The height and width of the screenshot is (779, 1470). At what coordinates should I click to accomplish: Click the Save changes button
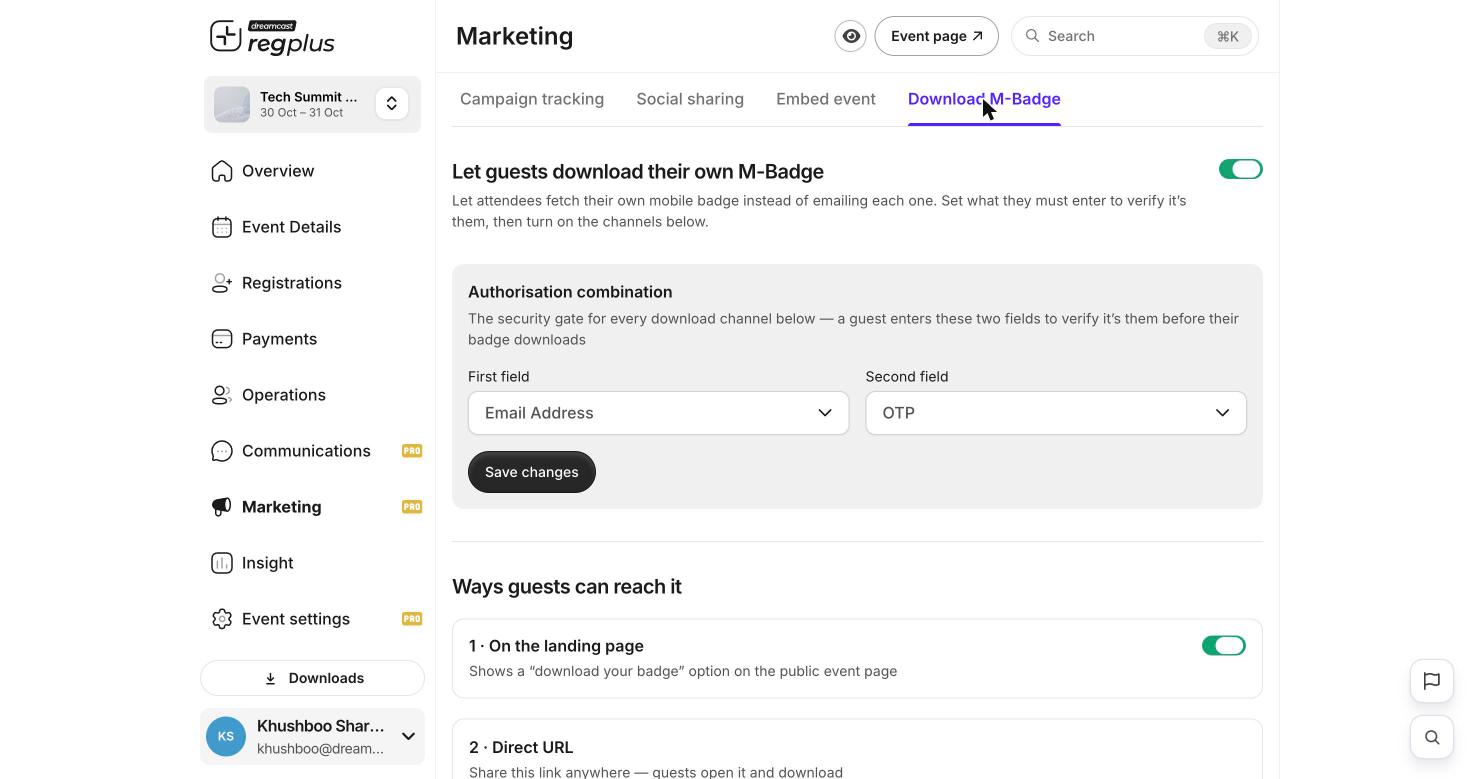pyautogui.click(x=532, y=472)
